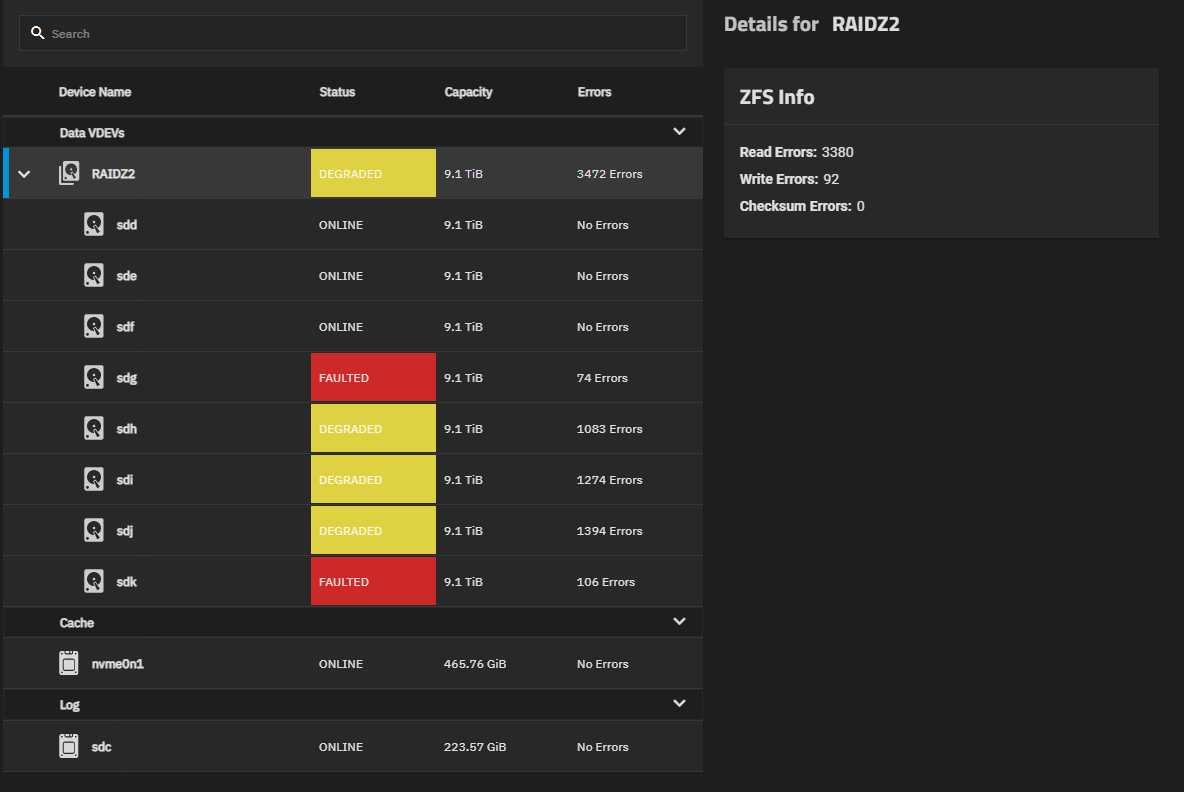
Task: Click the Status column header
Action: [337, 92]
